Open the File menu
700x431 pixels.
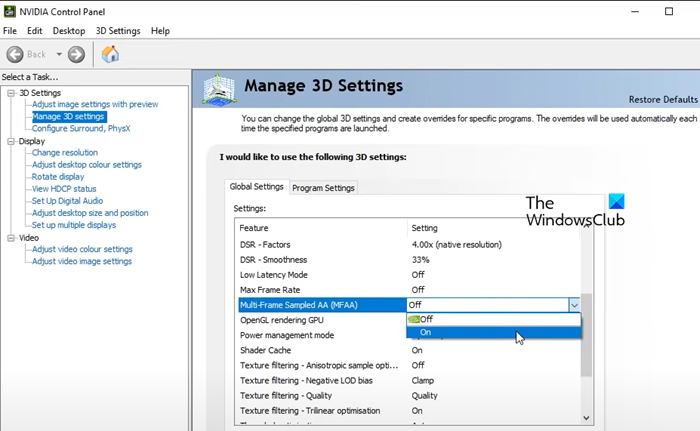[10, 31]
